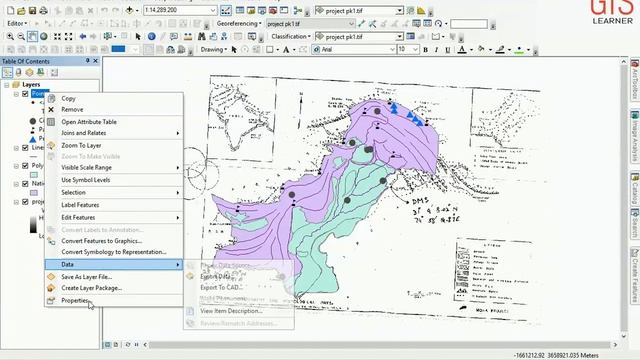Toggle visibility of the proj raster layer
Image resolution: width=640 pixels, height=360 pixels.
coord(25,202)
